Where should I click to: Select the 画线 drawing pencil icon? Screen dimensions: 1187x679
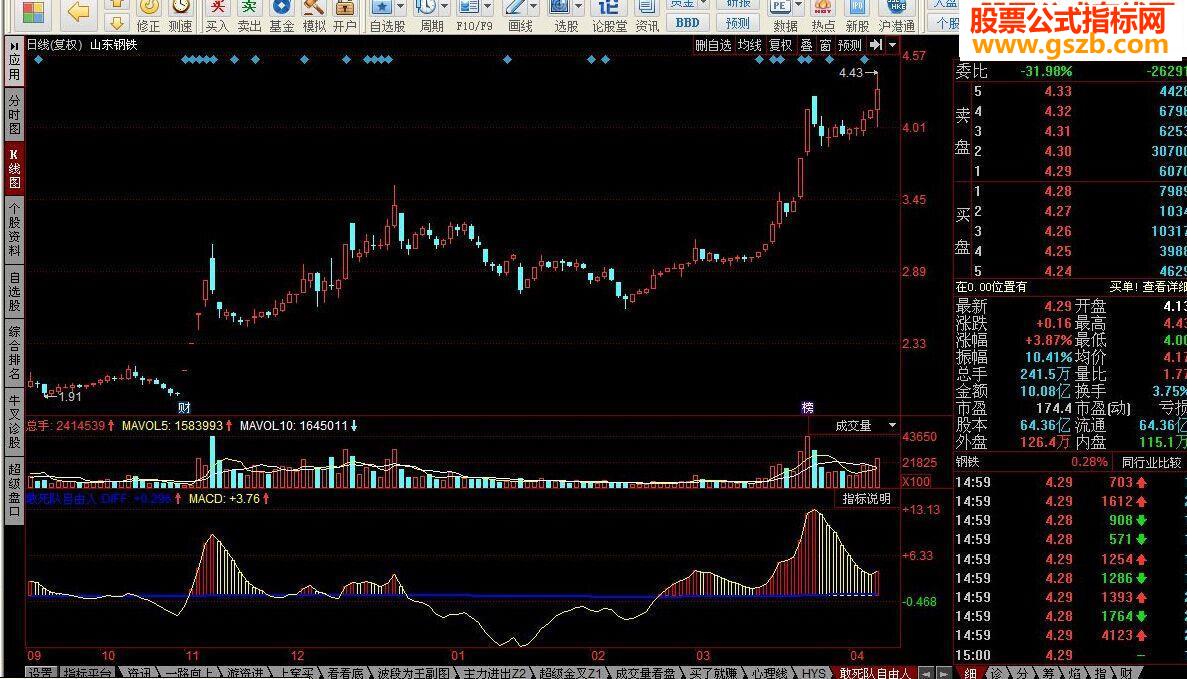(x=515, y=8)
